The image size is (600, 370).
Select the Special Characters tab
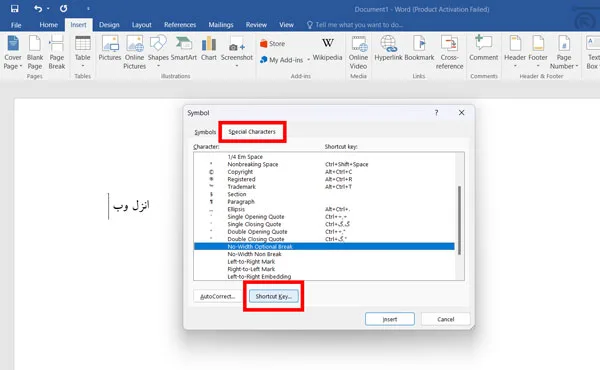(x=252, y=132)
